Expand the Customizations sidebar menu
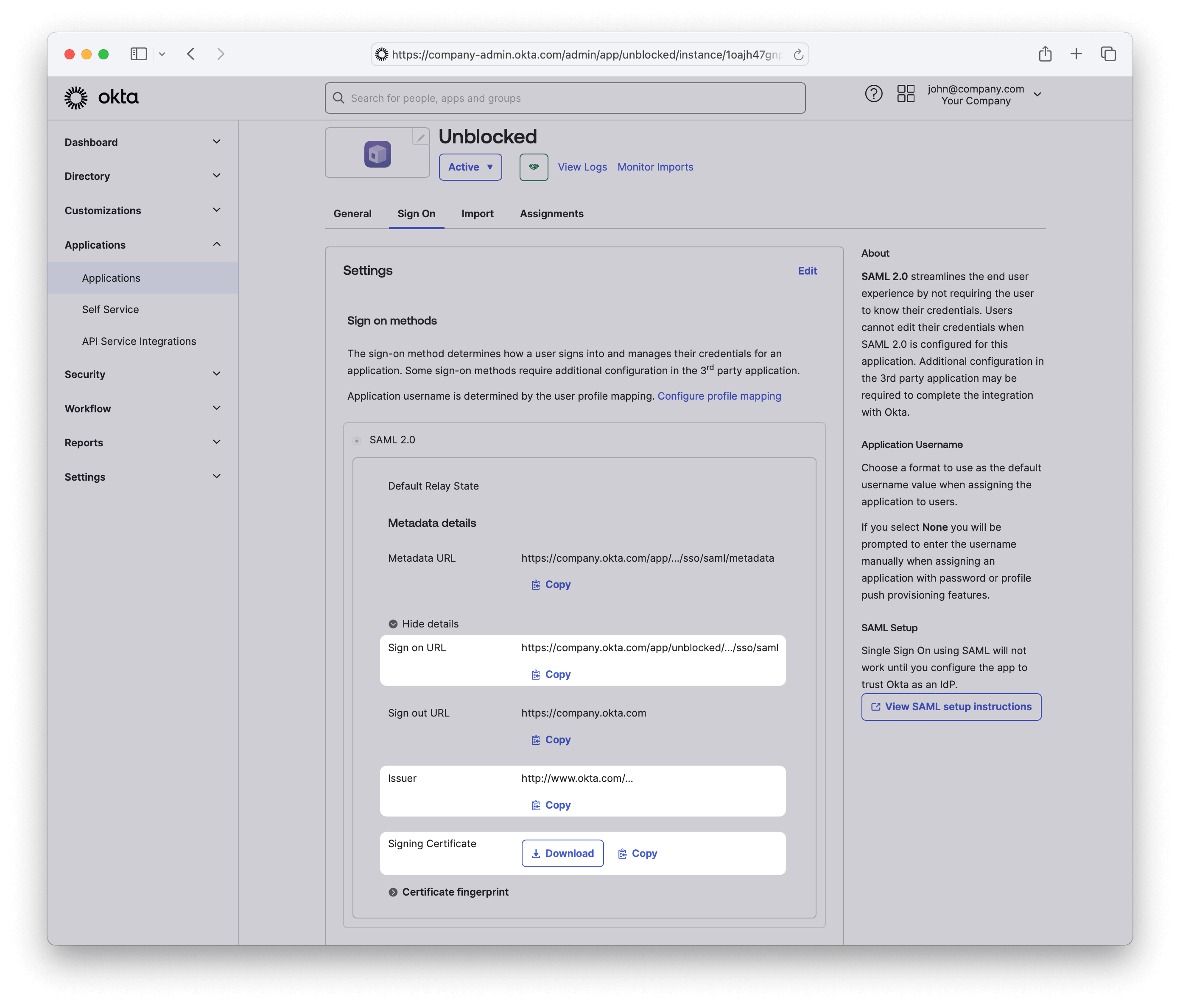1180x1008 pixels. point(143,210)
